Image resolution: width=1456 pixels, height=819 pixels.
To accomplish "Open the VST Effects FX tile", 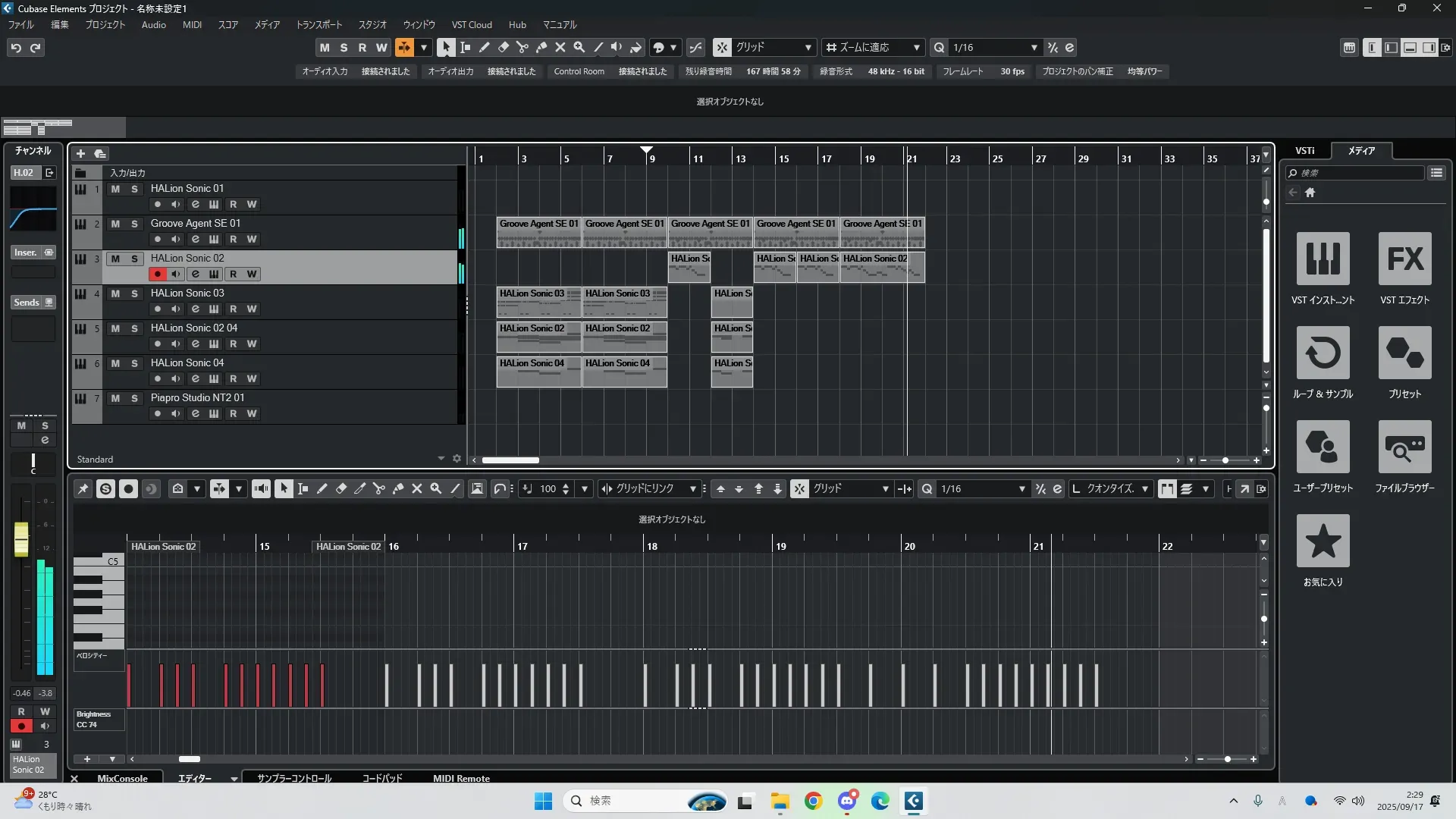I will click(1404, 259).
